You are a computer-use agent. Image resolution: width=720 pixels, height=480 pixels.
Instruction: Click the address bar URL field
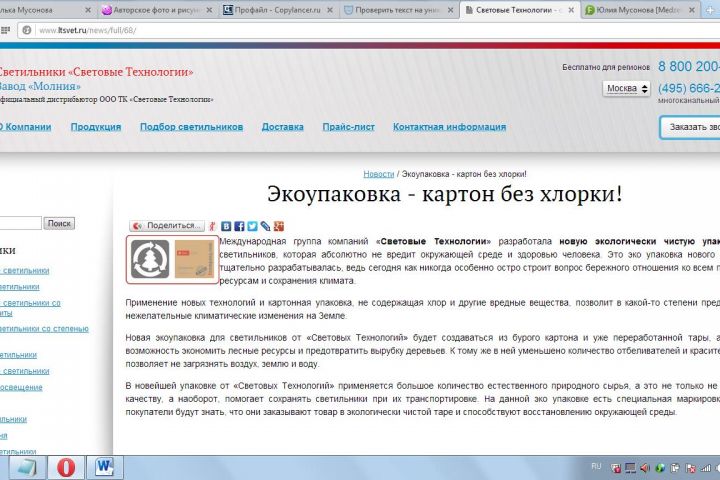point(367,30)
